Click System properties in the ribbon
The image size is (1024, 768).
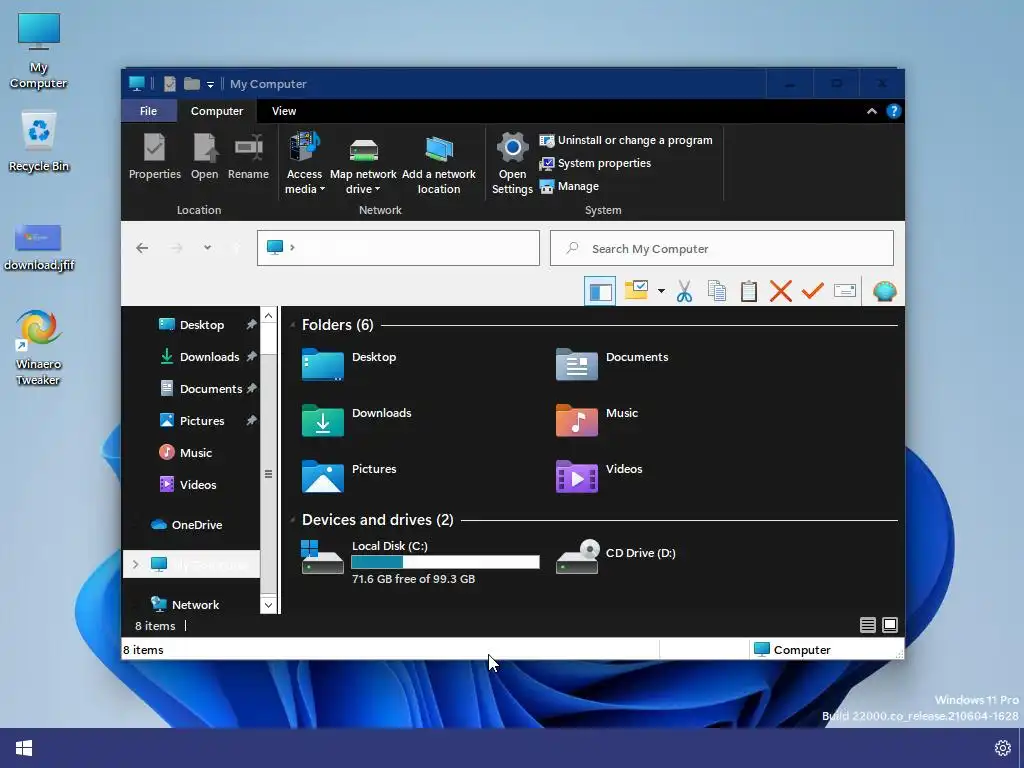tap(595, 163)
